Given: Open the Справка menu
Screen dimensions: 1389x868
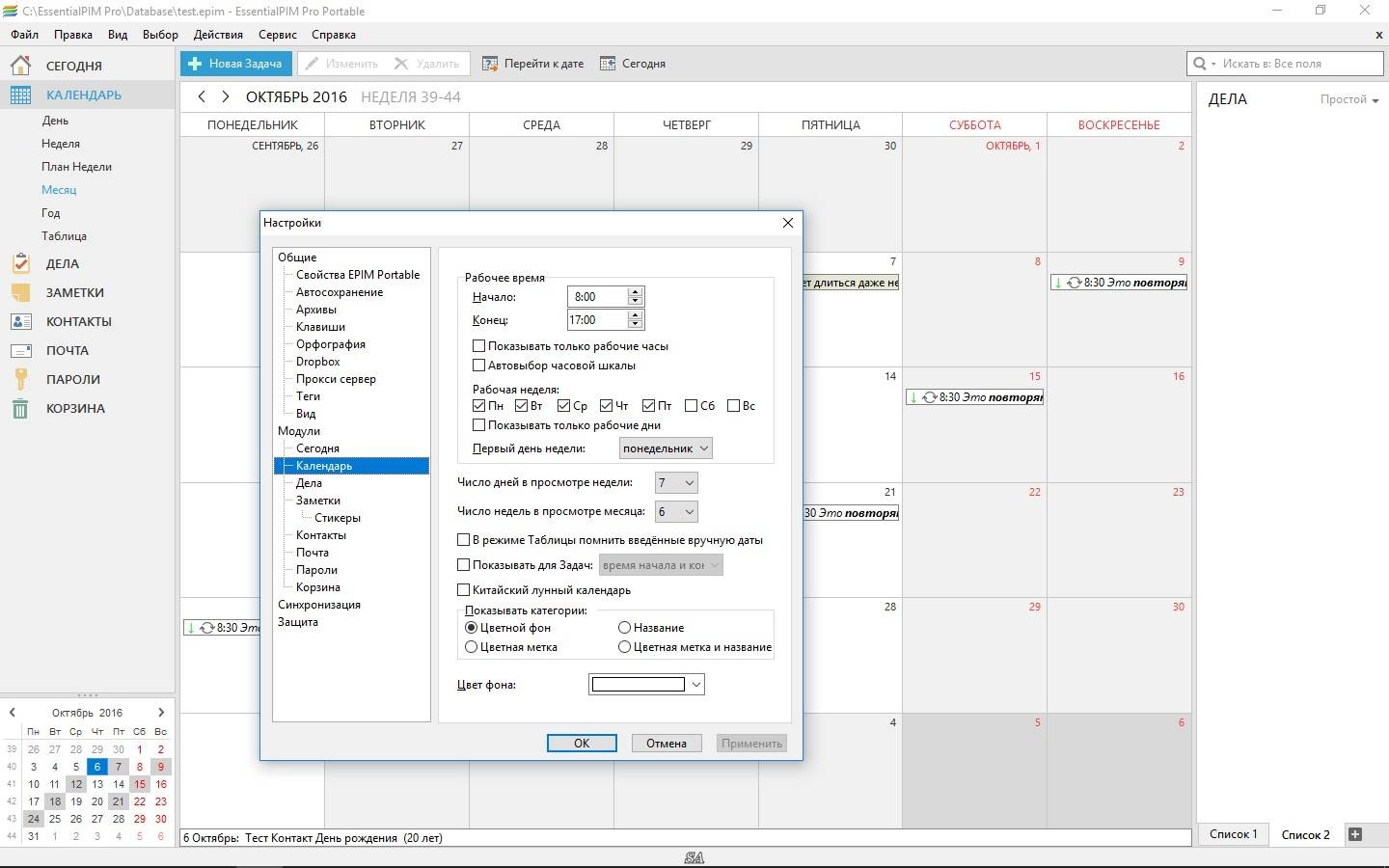Looking at the screenshot, I should pyautogui.click(x=334, y=35).
